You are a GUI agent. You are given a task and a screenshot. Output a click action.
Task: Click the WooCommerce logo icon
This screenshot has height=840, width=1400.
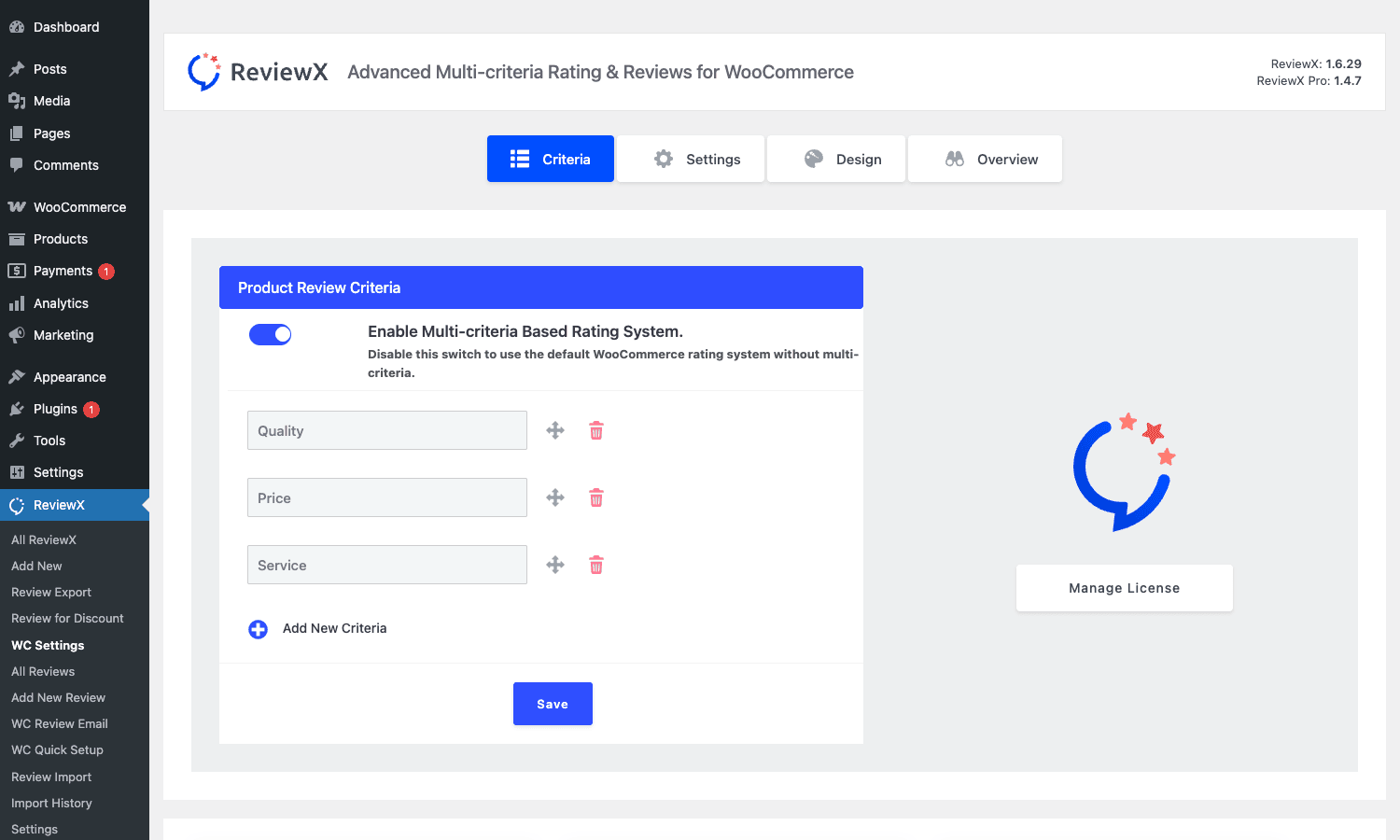pos(17,207)
